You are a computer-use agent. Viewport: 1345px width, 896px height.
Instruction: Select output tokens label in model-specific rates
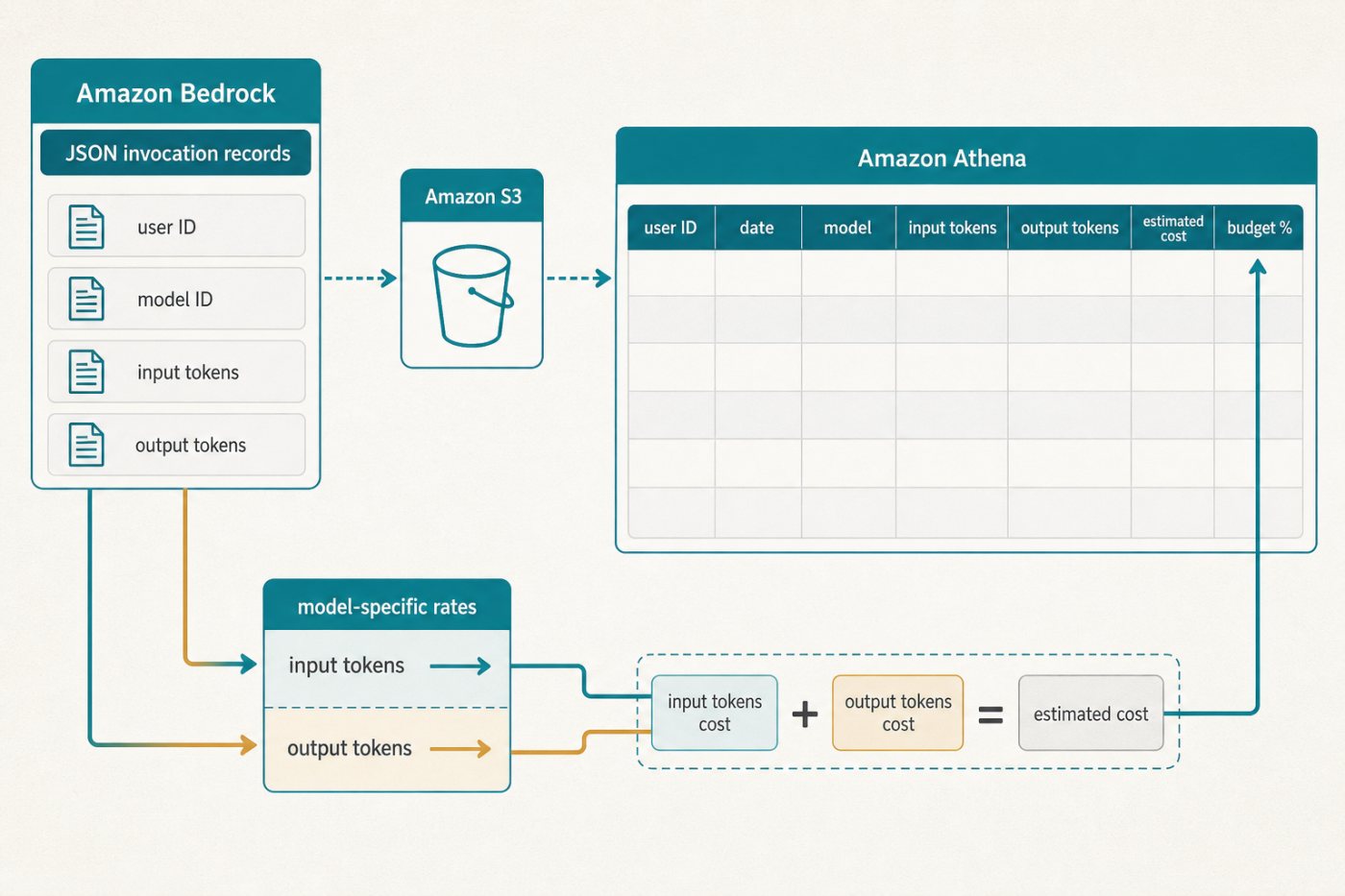tap(350, 748)
